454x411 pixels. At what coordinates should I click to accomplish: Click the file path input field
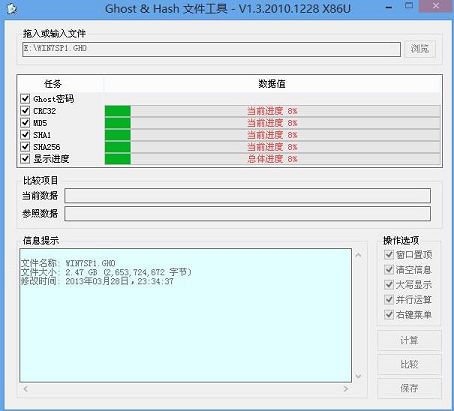(211, 49)
